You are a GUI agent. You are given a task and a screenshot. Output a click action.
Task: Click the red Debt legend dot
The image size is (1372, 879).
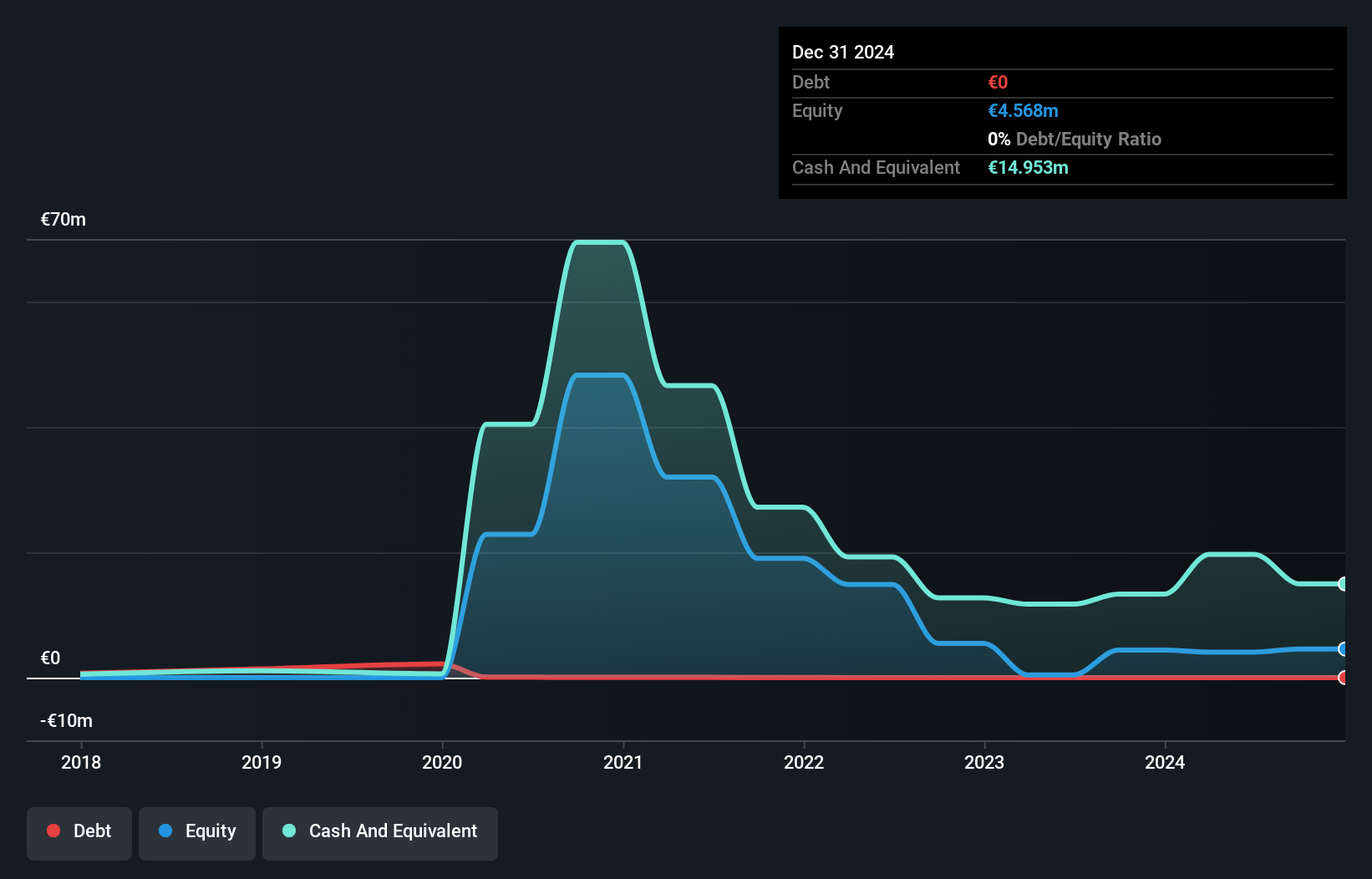tap(53, 831)
